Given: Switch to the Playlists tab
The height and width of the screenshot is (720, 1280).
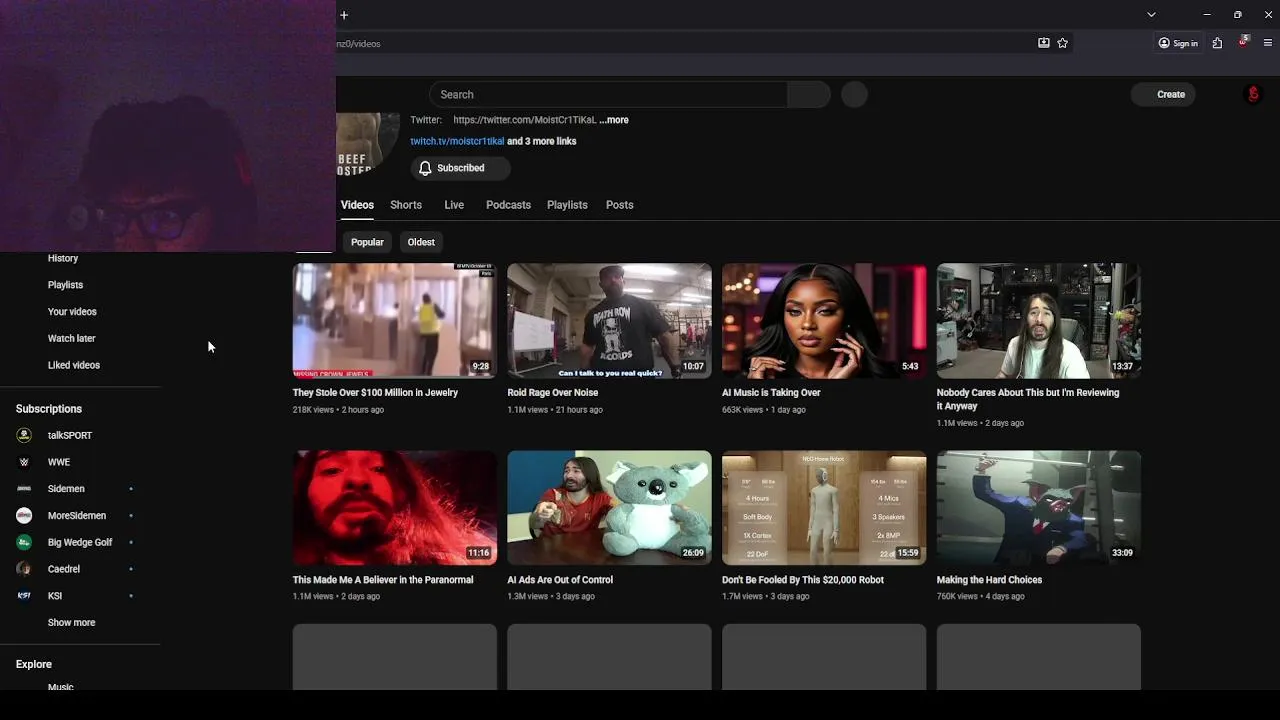Looking at the screenshot, I should coord(567,205).
